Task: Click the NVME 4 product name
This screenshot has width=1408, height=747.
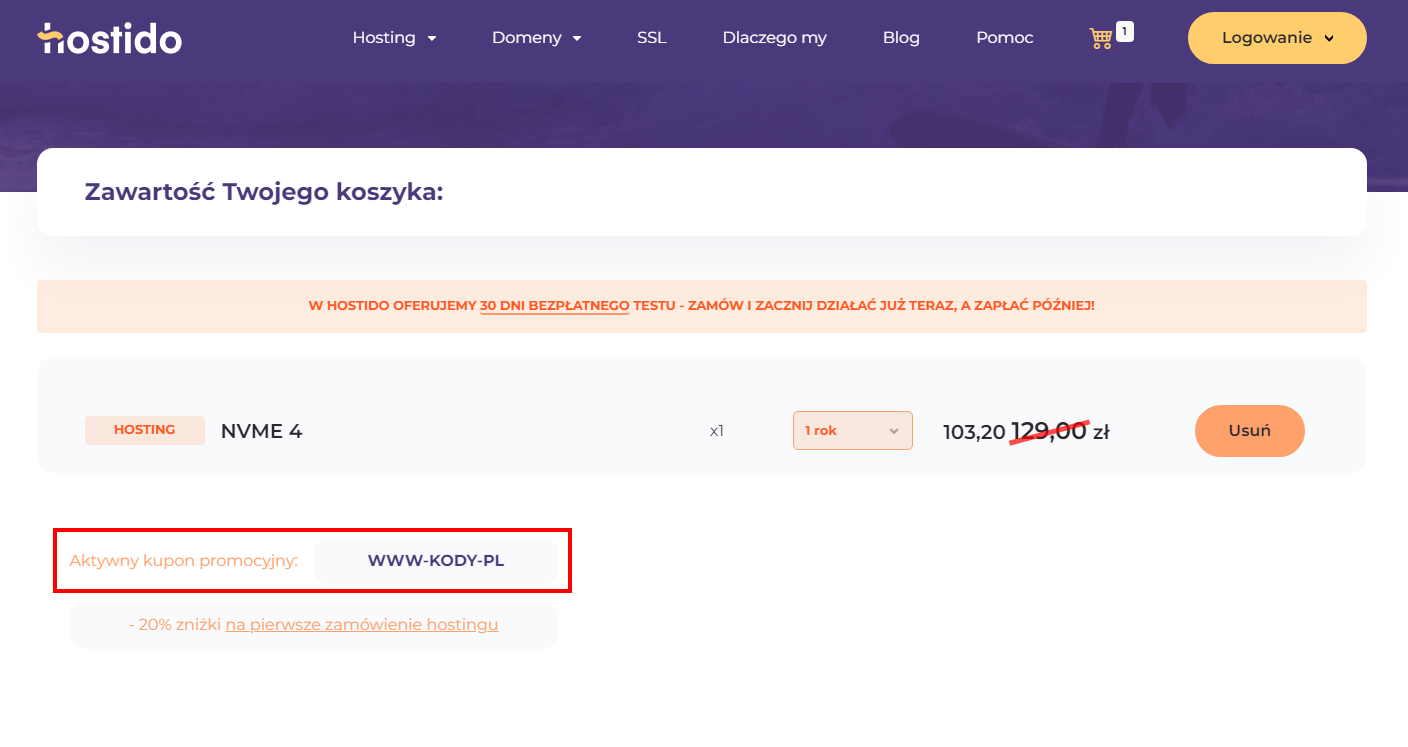Action: [261, 431]
